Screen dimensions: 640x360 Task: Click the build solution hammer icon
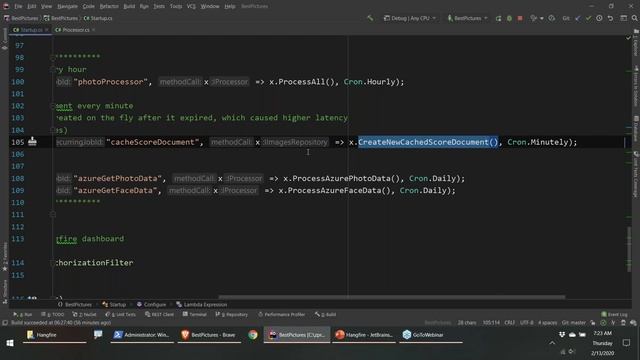click(x=370, y=18)
